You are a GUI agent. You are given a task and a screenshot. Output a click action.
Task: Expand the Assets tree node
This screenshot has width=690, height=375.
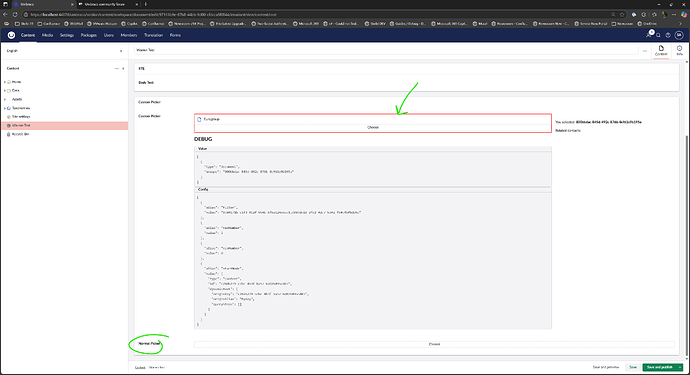point(5,99)
